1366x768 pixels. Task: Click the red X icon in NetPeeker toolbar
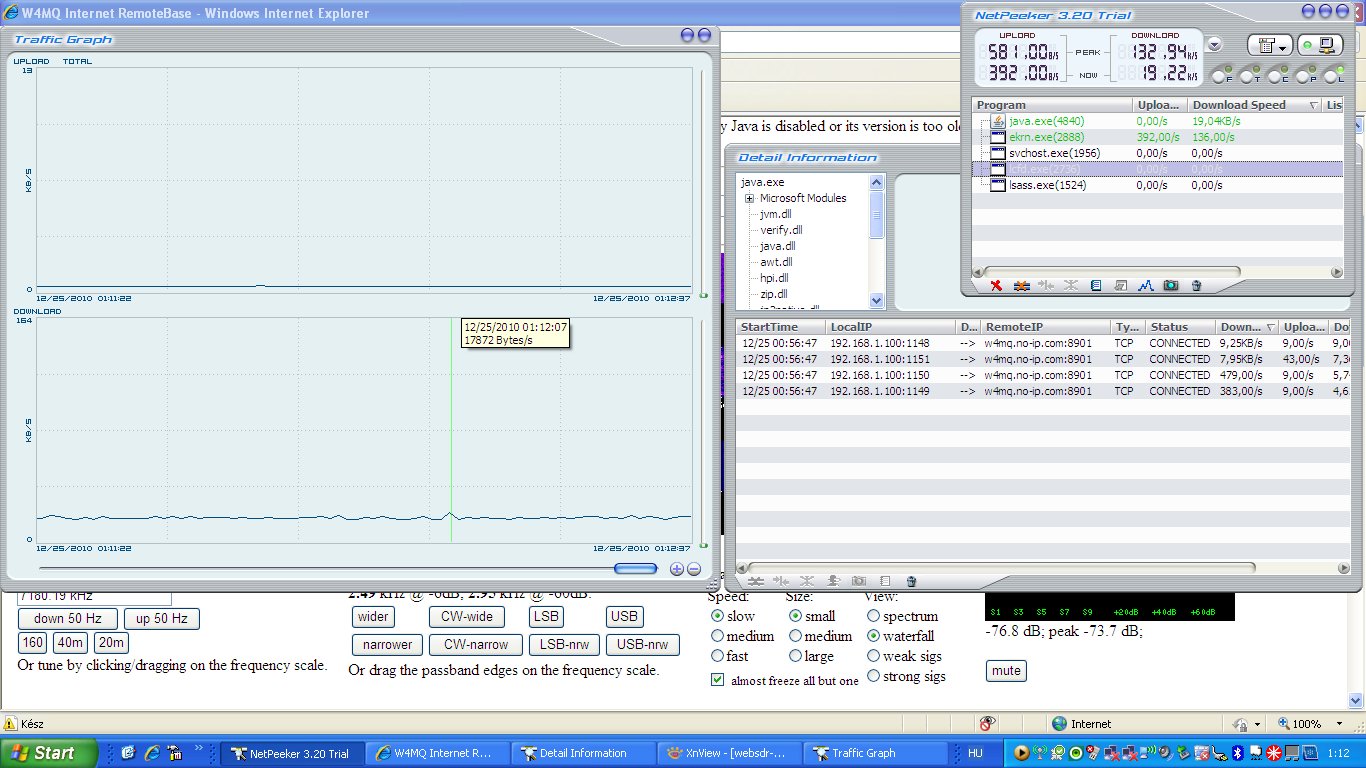[996, 286]
